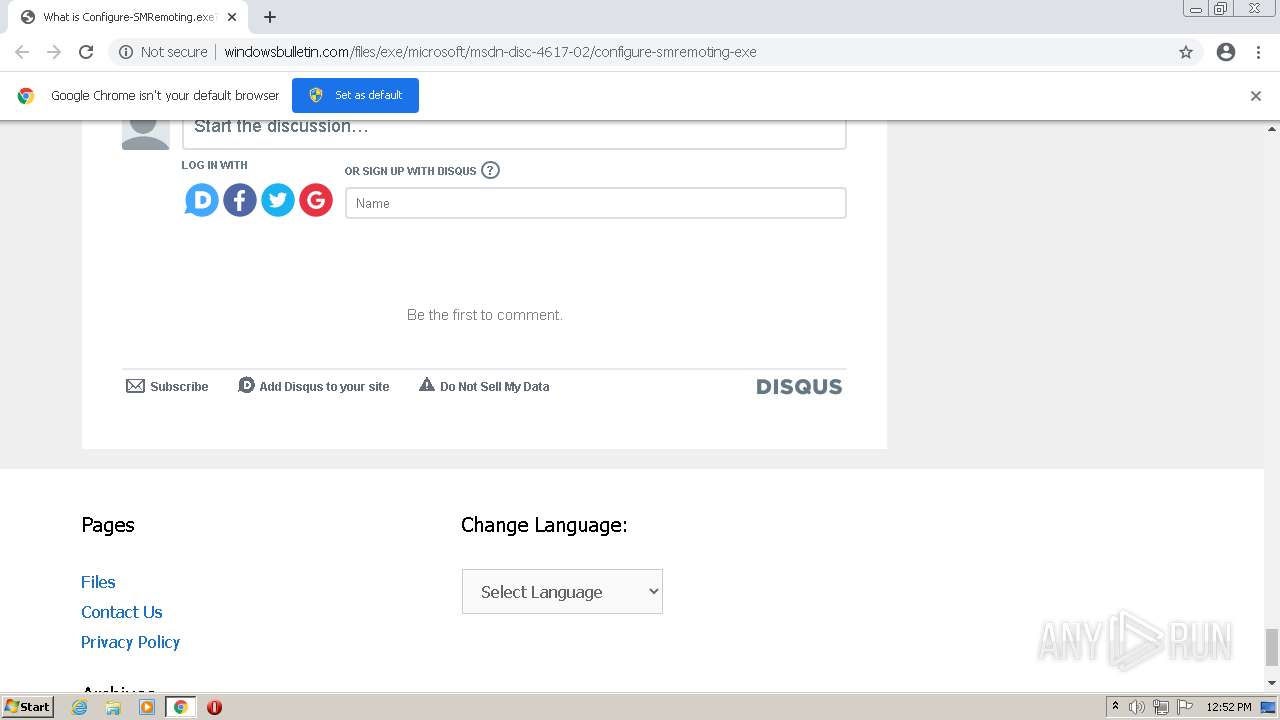Select the Be the first to comment text
1280x720 pixels.
tap(485, 315)
